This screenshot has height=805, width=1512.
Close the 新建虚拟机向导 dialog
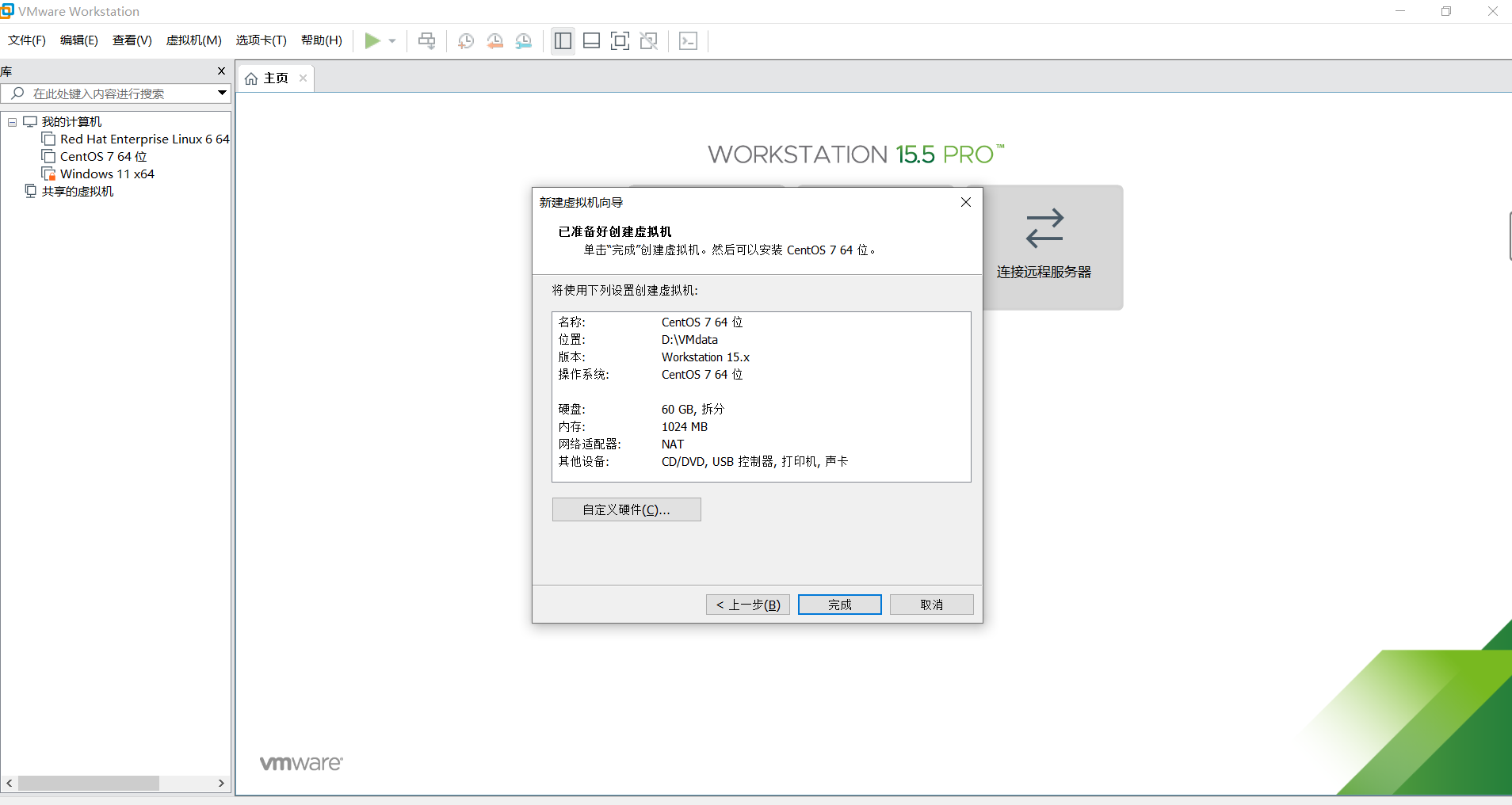(966, 202)
